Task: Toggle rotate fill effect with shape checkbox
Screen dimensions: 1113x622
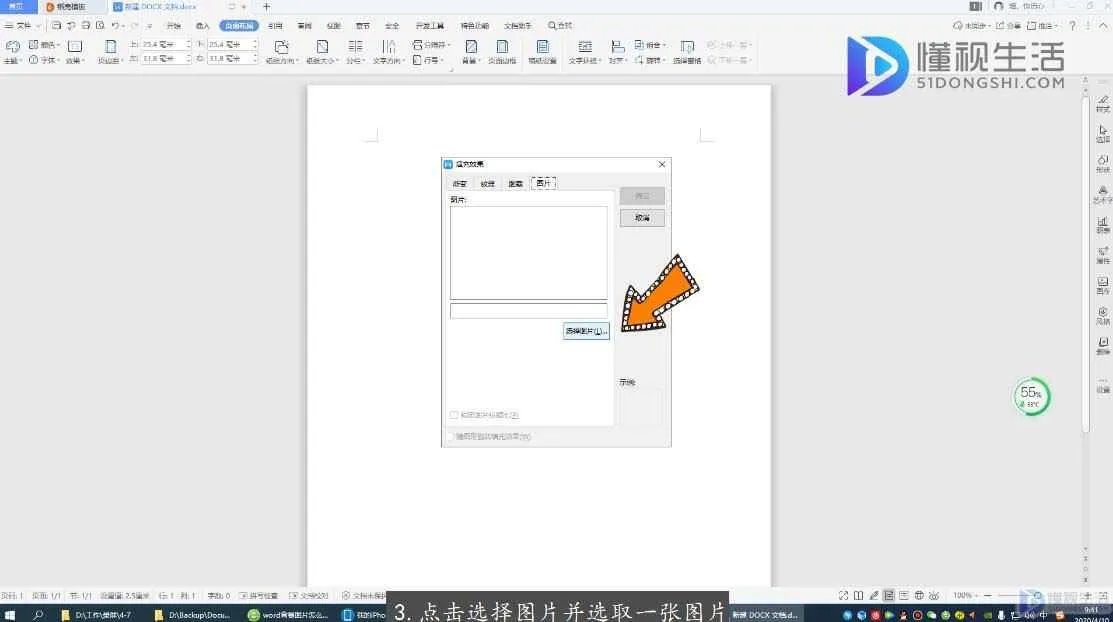Action: pyautogui.click(x=449, y=437)
